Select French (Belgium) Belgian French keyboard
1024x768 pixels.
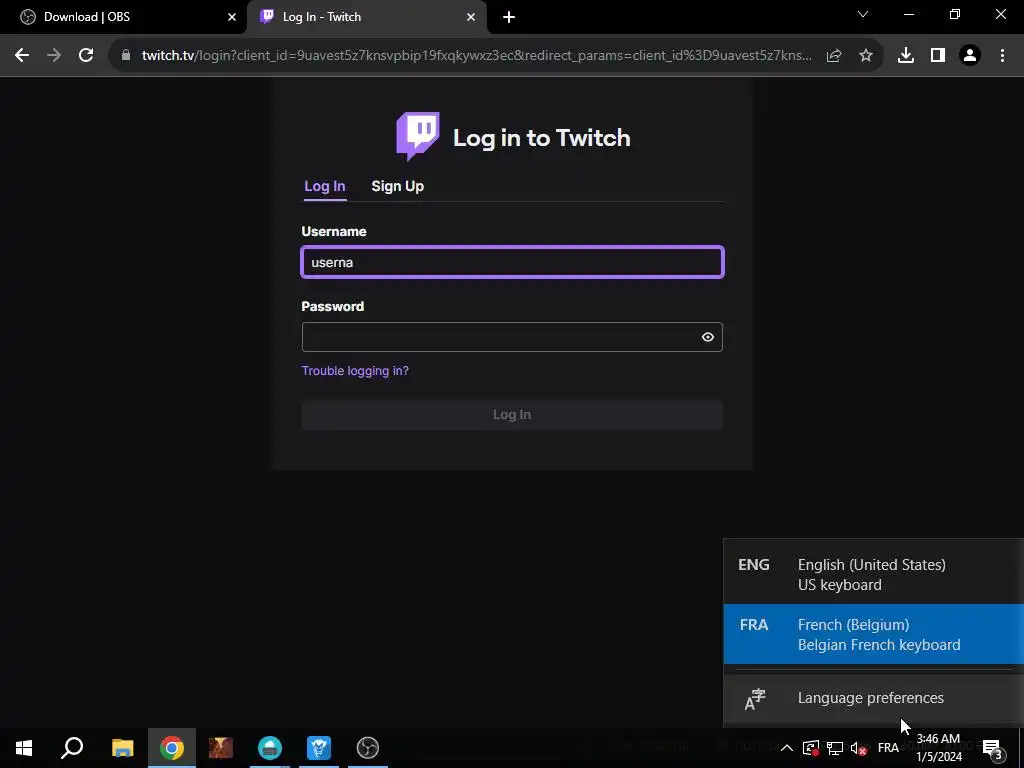click(874, 634)
